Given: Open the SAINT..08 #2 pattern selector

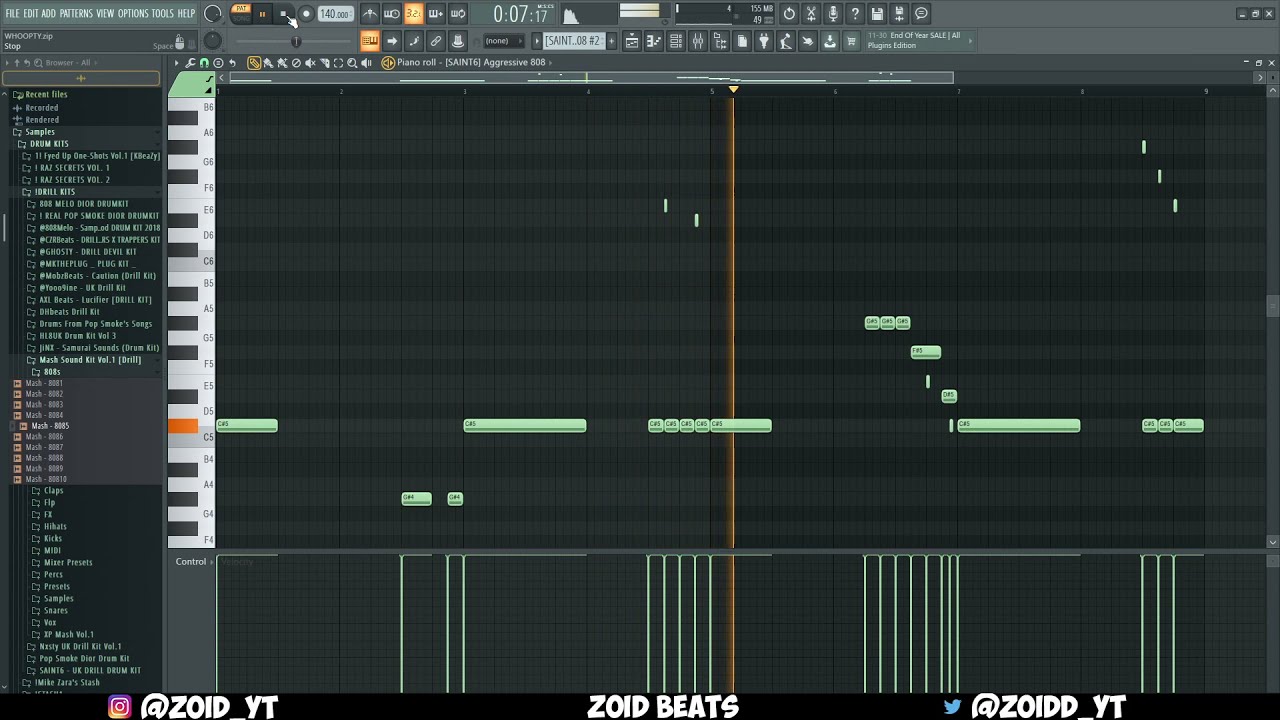Looking at the screenshot, I should coord(573,41).
